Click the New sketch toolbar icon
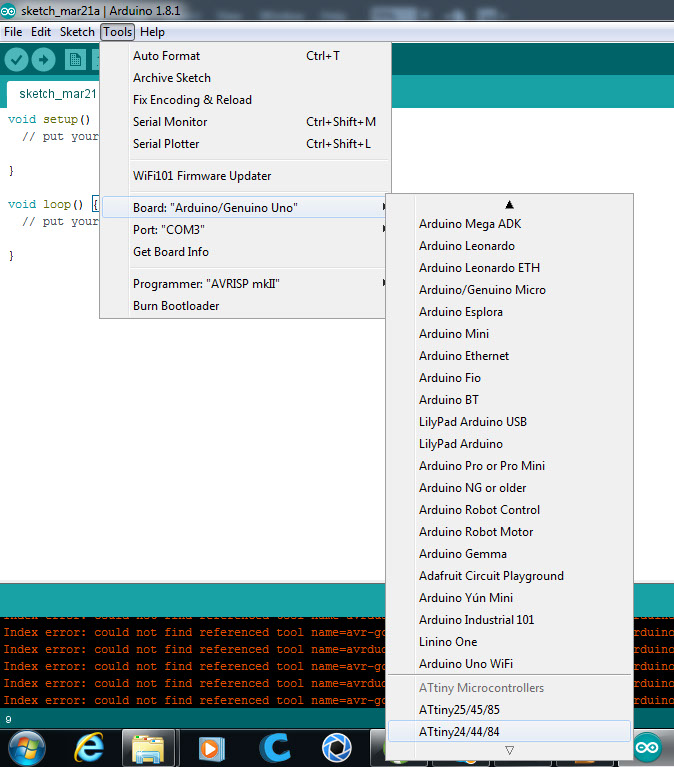This screenshot has height=767, width=674. point(75,60)
